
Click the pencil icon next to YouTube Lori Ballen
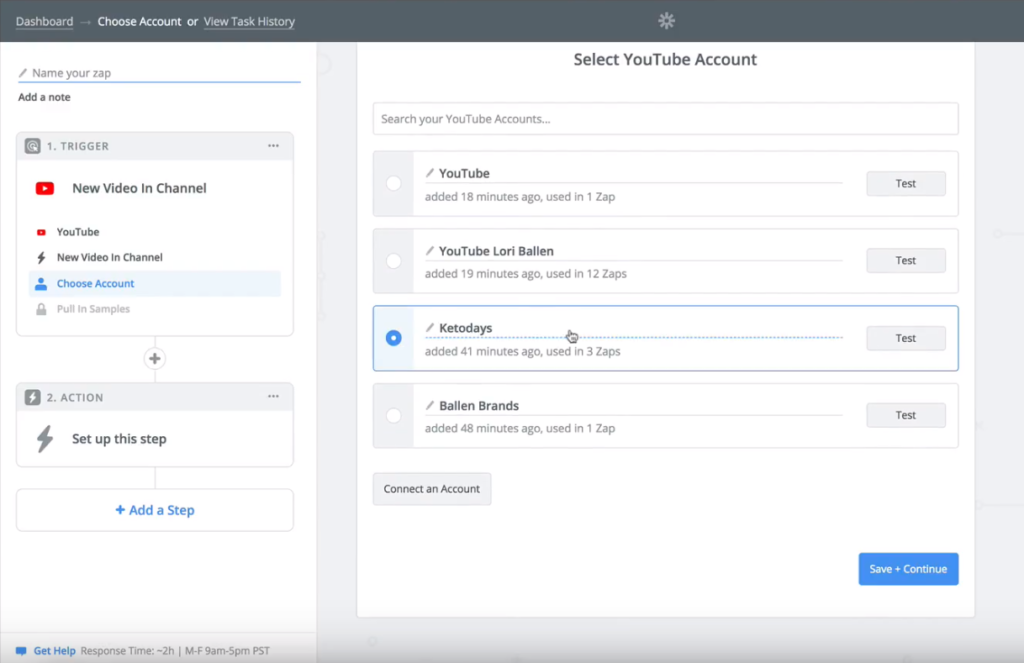point(430,251)
